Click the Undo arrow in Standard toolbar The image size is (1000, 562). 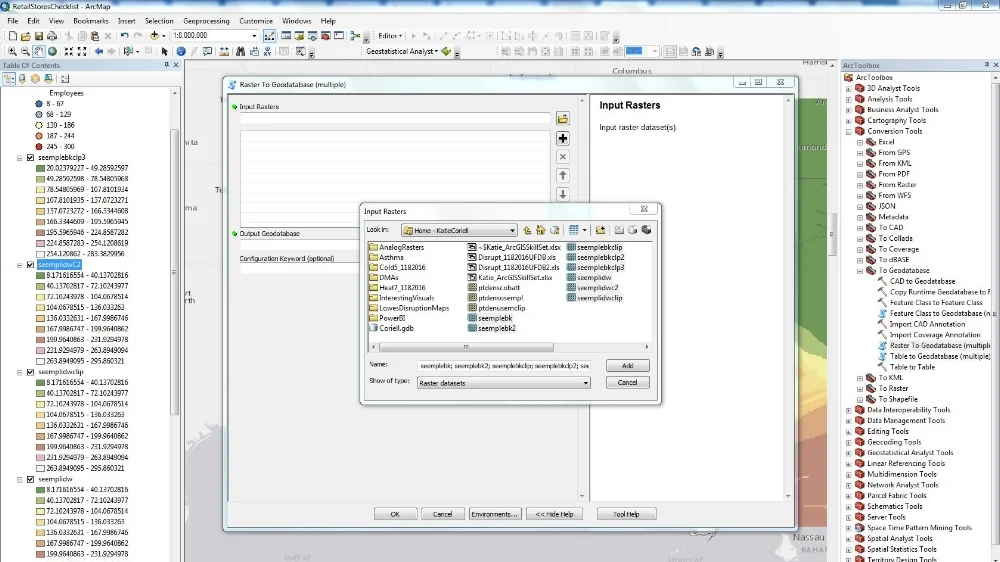[x=124, y=36]
